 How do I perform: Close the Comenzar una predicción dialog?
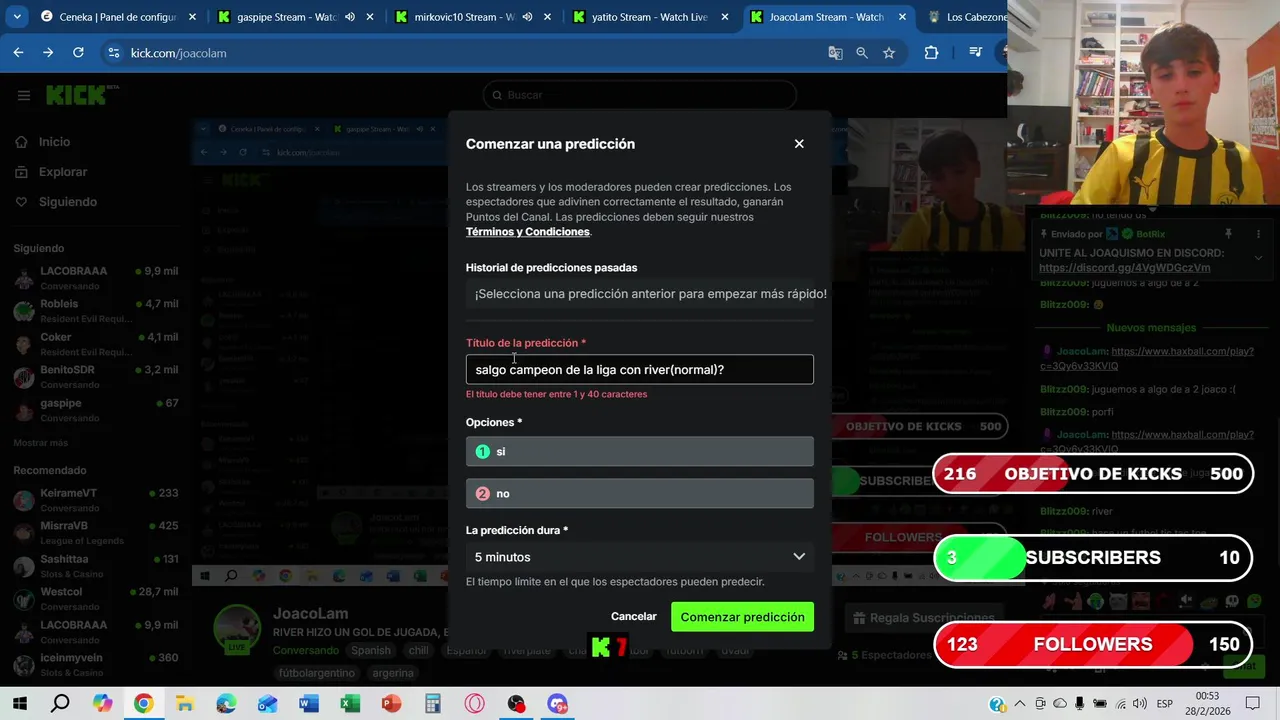click(799, 144)
